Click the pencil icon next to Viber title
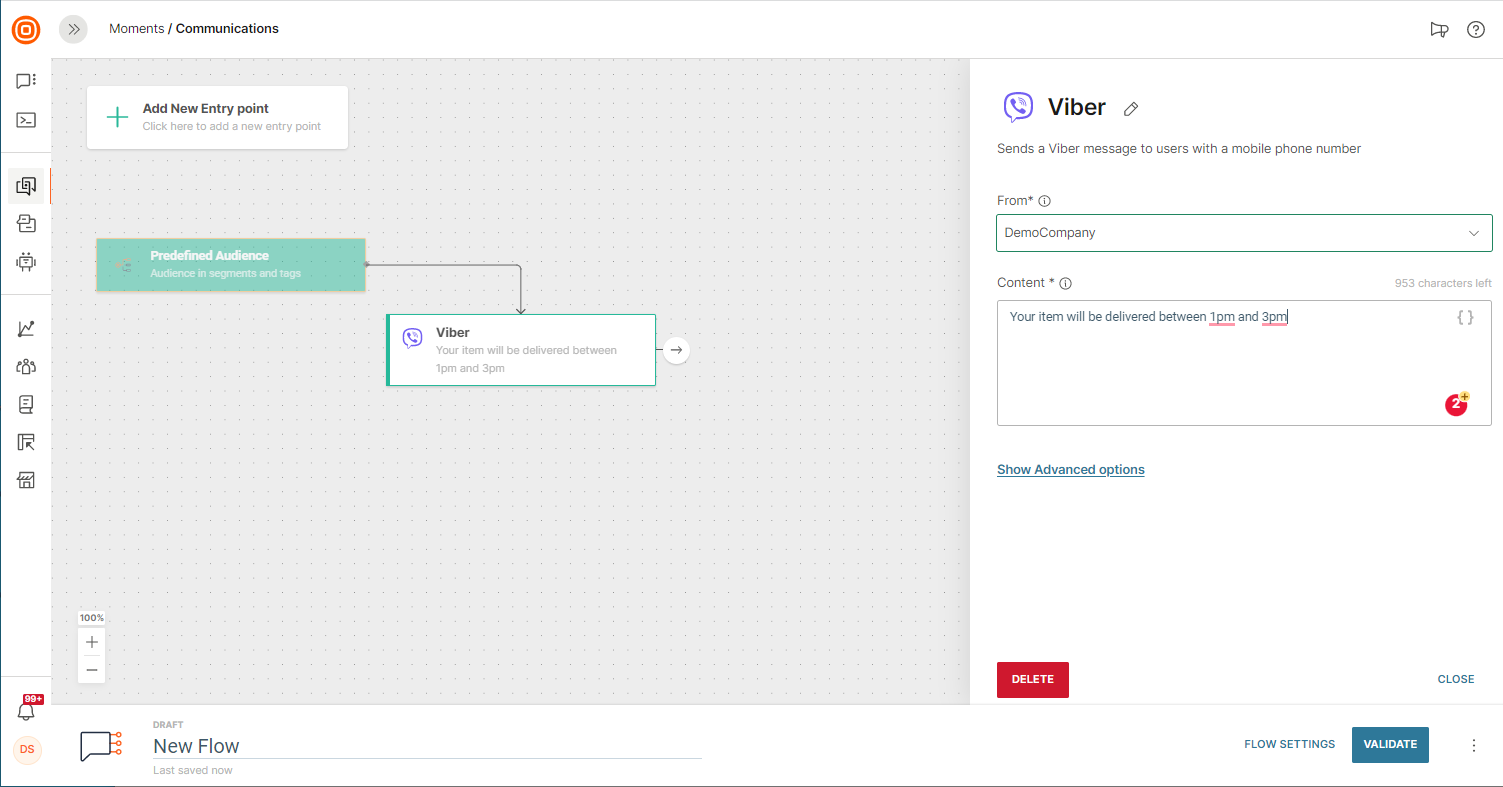This screenshot has width=1503, height=787. click(x=1131, y=109)
